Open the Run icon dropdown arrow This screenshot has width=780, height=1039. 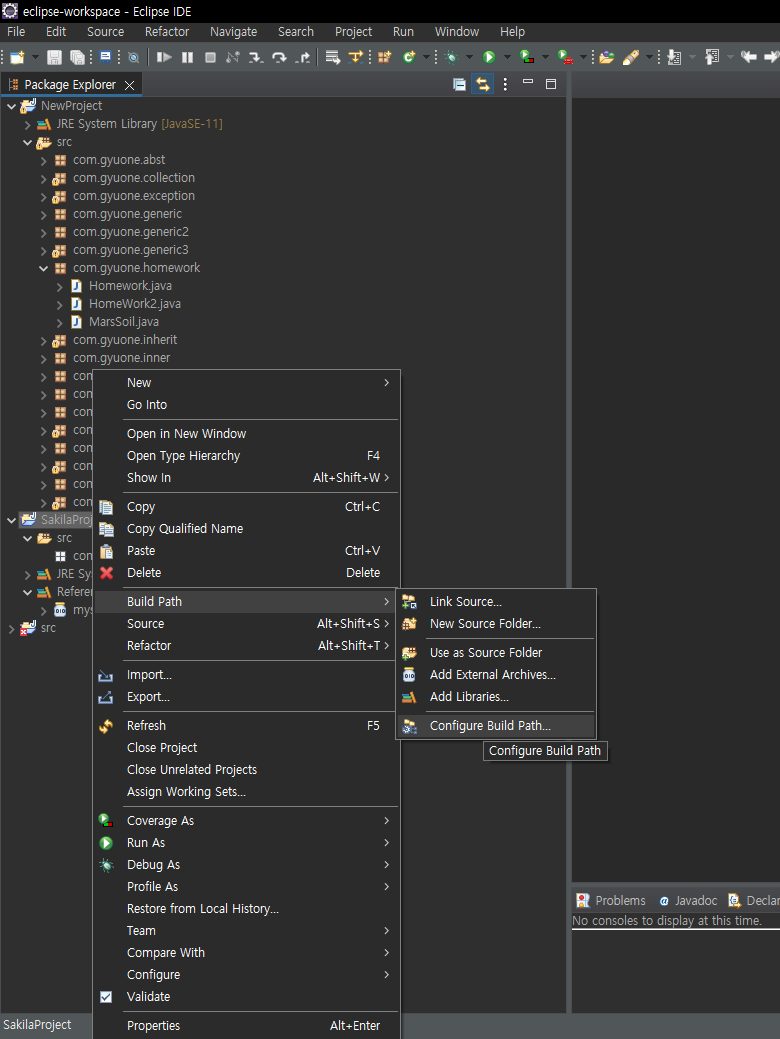507,58
